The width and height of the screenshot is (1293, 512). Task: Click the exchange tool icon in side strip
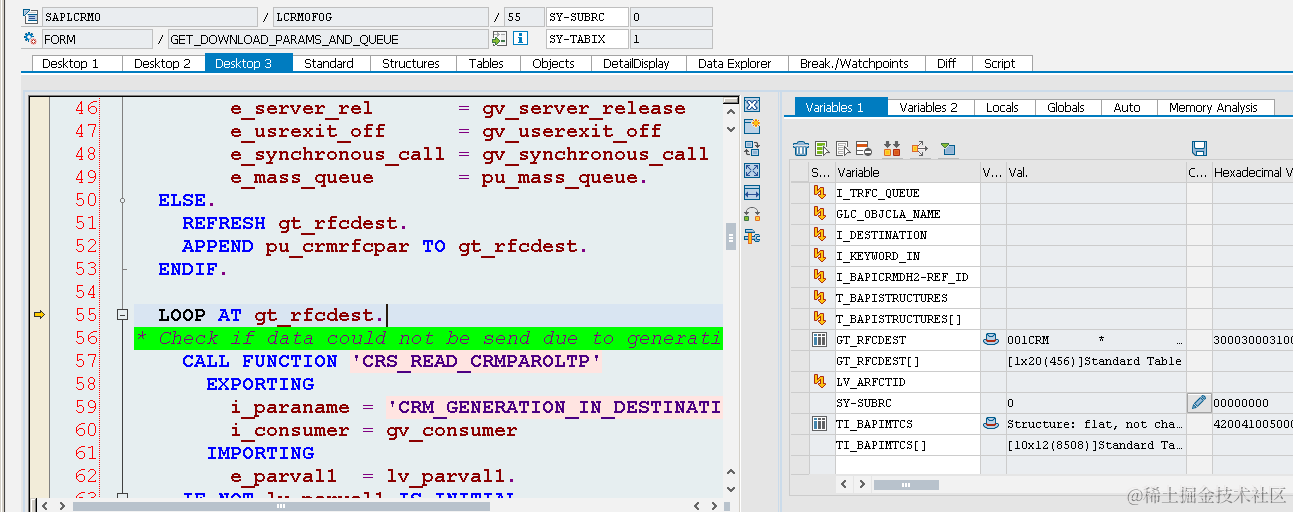[752, 148]
